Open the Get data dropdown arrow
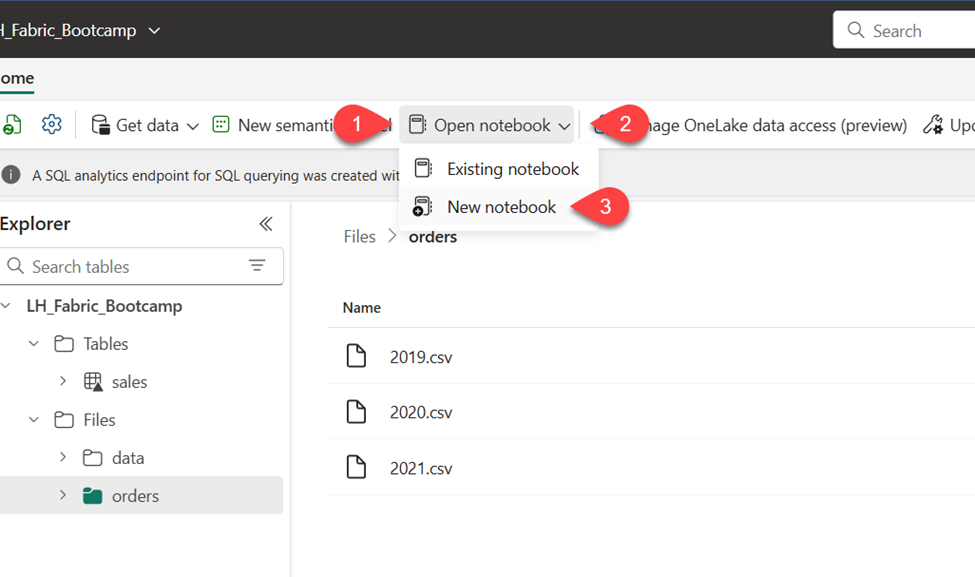 (193, 126)
